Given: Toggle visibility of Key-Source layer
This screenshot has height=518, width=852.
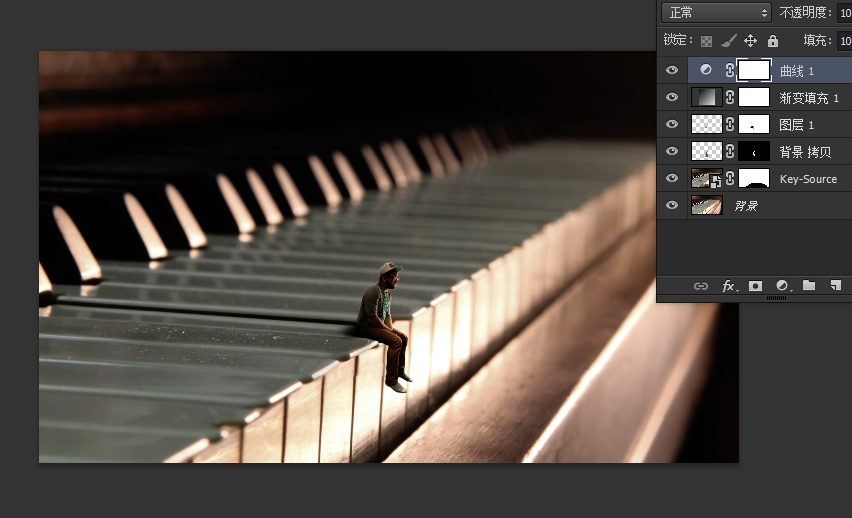Looking at the screenshot, I should 672,178.
